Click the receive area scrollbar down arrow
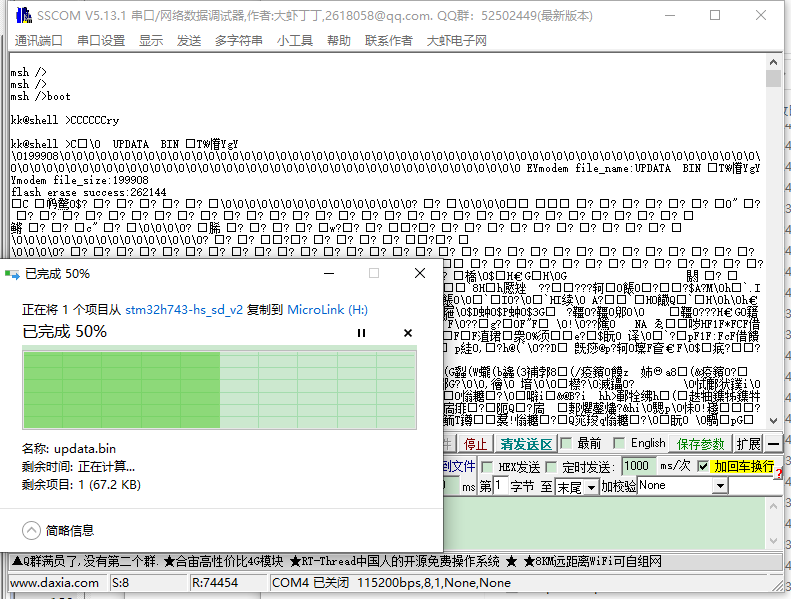Viewport: 791px width, 599px height. coord(773,420)
